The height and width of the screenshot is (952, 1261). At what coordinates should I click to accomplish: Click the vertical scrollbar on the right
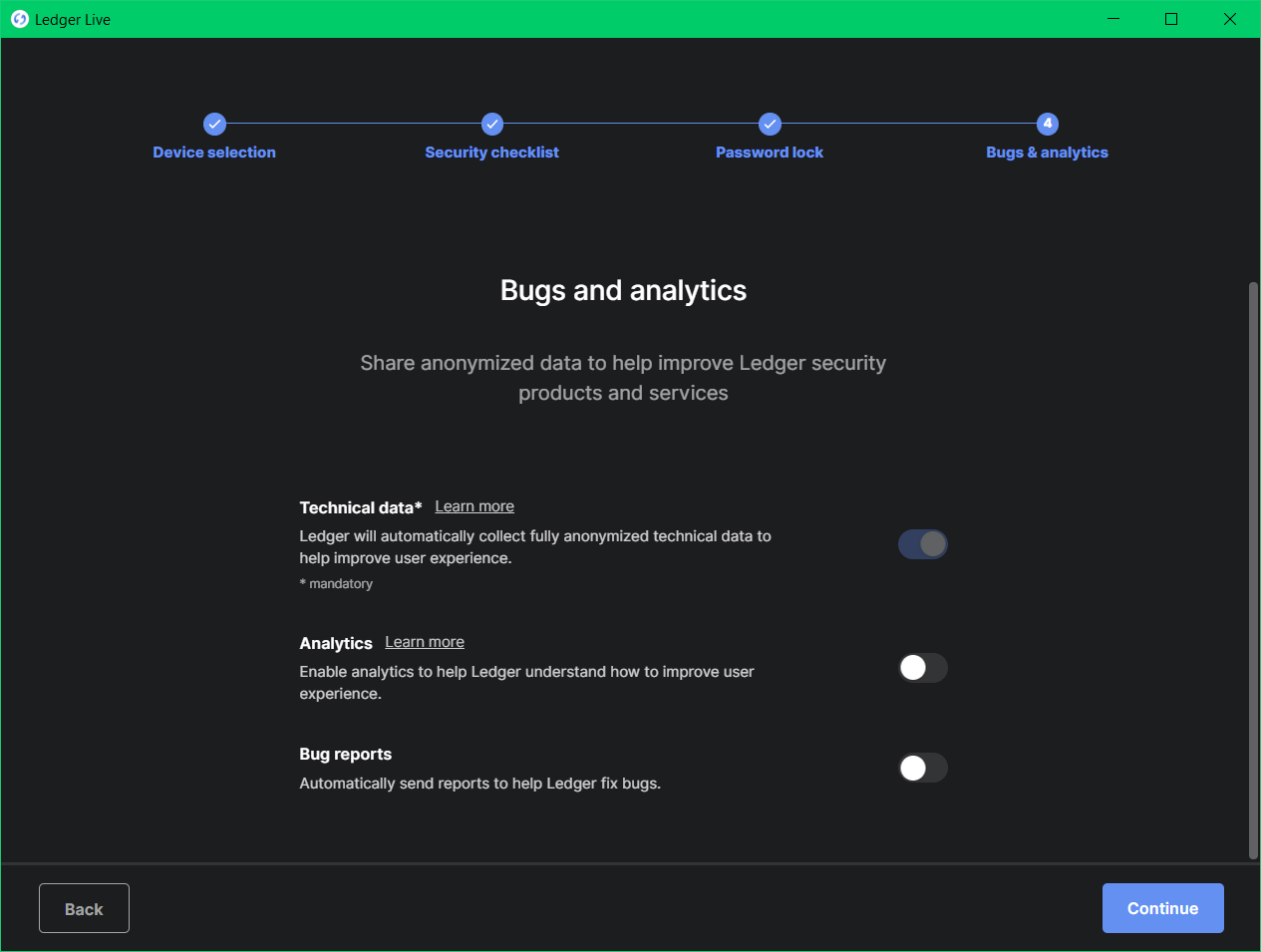coord(1253,570)
